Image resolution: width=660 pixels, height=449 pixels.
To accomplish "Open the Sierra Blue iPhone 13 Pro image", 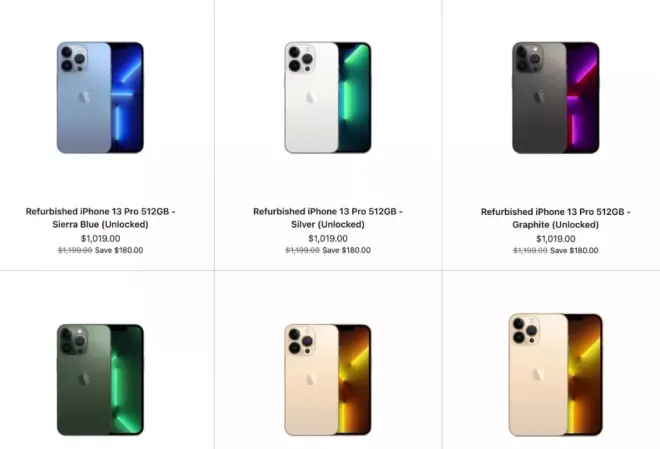I will [100, 98].
